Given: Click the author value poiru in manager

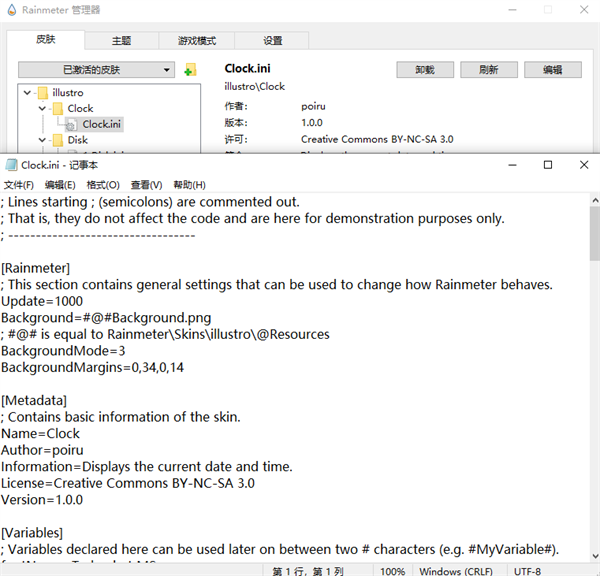Looking at the screenshot, I should point(313,106).
